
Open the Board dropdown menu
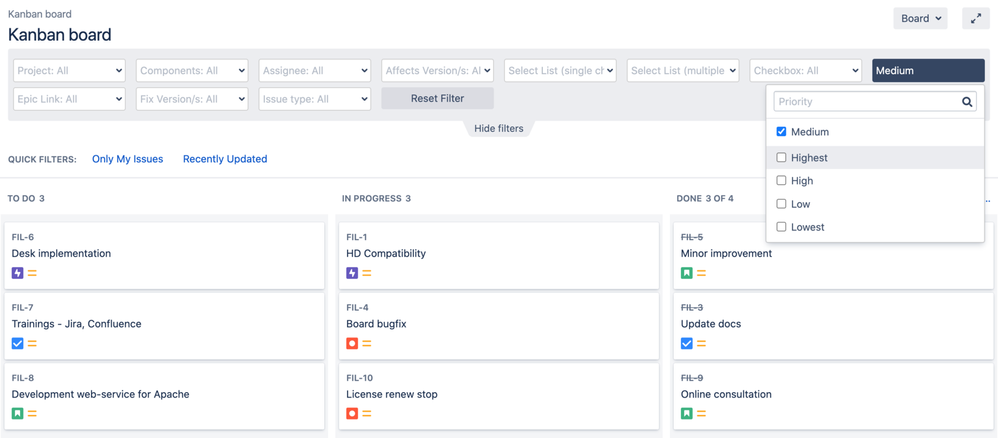[920, 18]
